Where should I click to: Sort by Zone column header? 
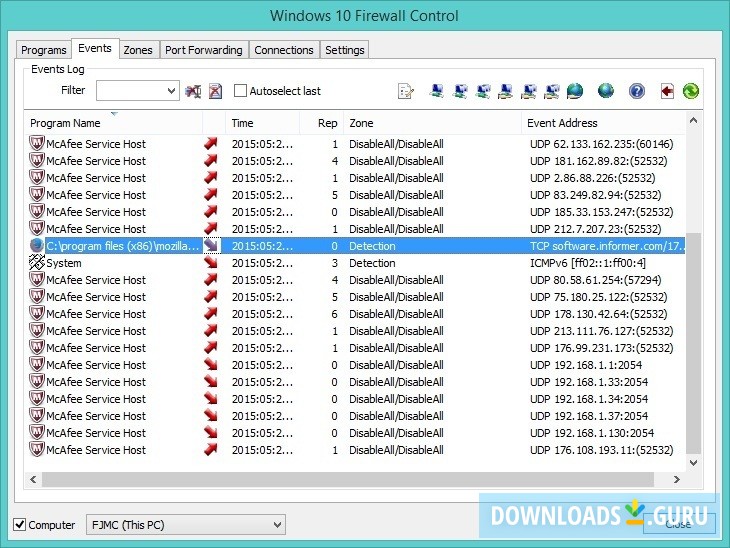coord(433,123)
